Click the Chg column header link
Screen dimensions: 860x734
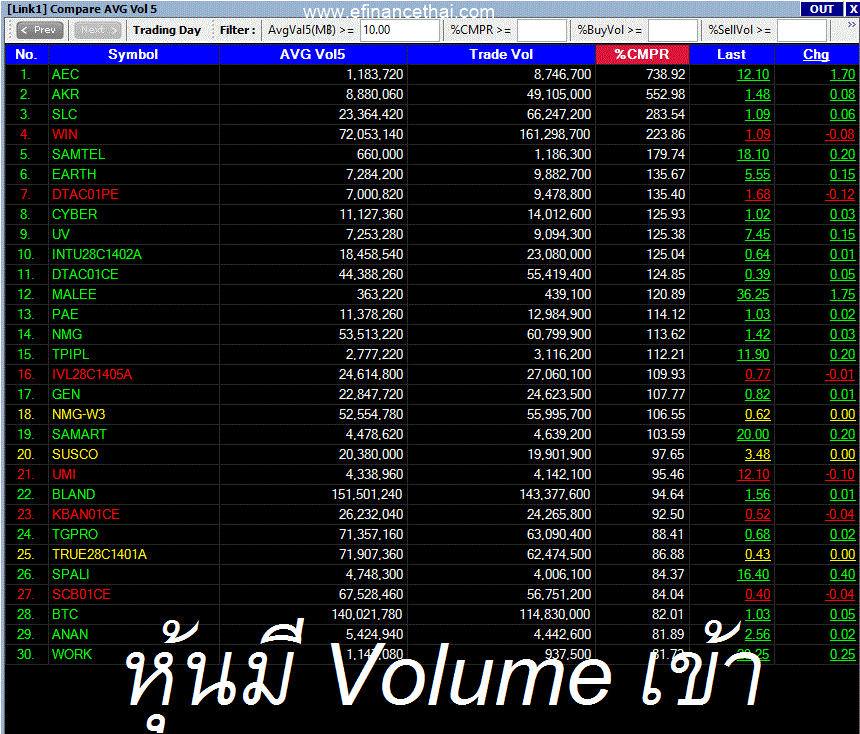816,54
